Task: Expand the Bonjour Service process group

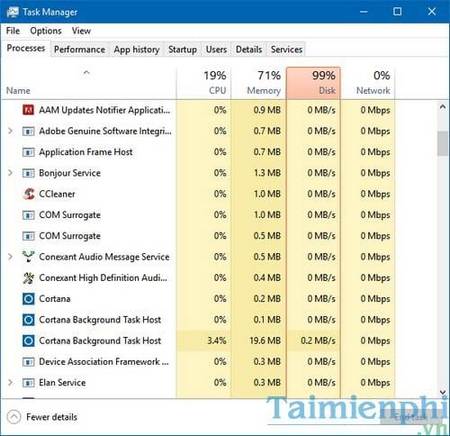Action: tap(10, 173)
